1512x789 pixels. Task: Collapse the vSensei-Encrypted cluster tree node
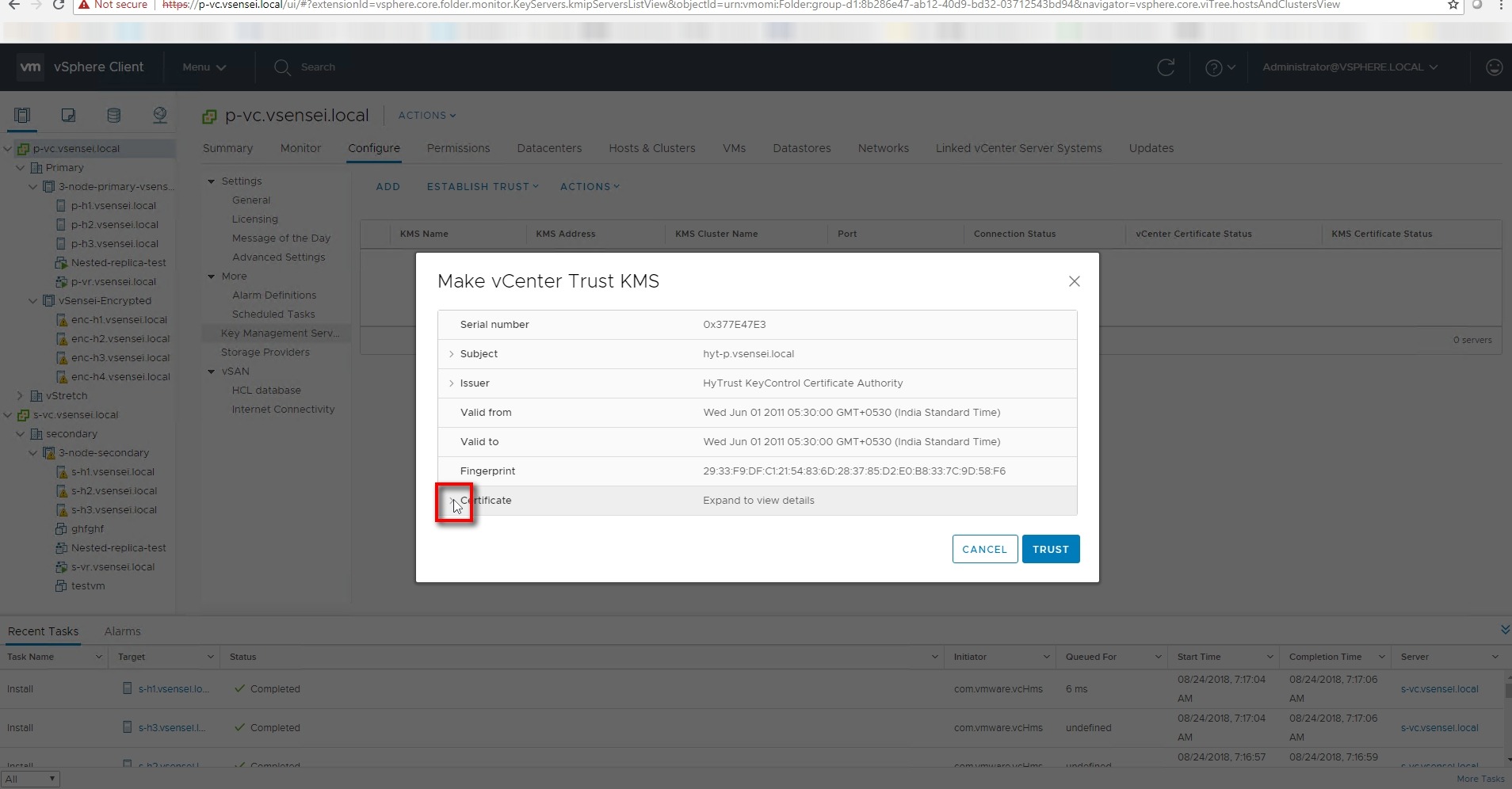pyautogui.click(x=33, y=301)
